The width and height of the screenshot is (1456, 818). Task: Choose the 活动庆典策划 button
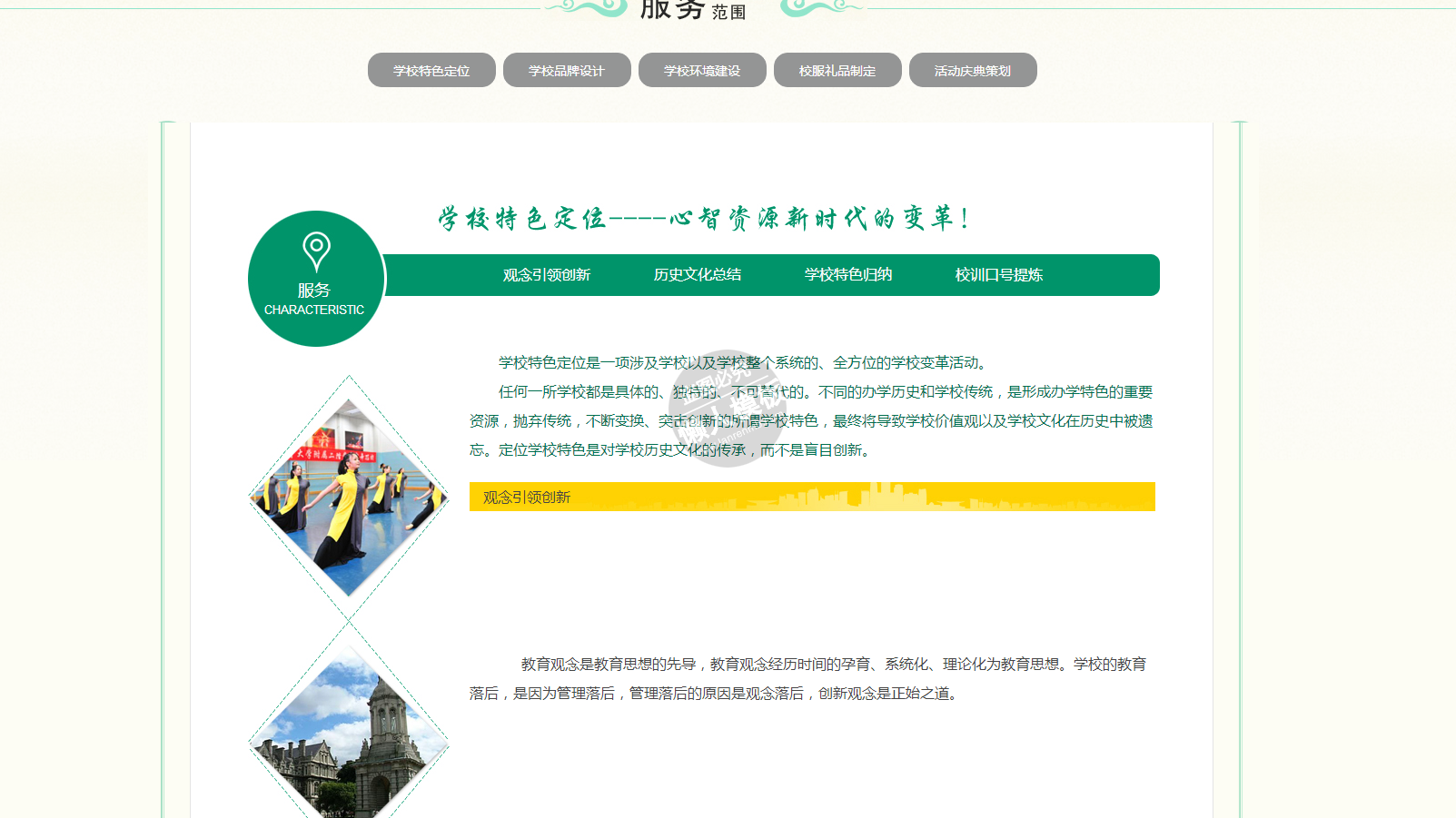[x=973, y=71]
